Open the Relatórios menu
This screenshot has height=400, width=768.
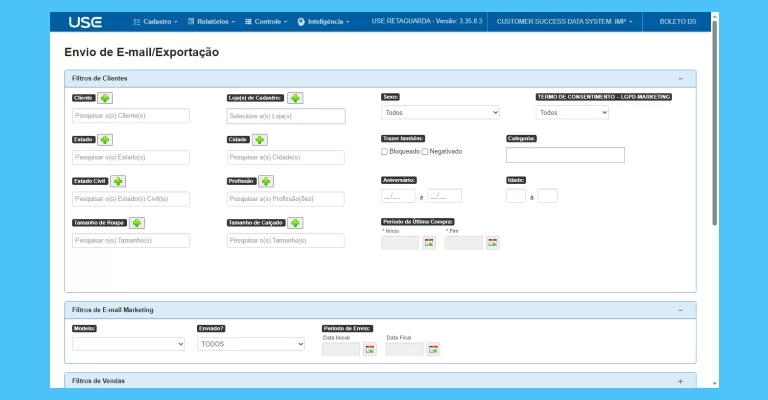coord(211,21)
